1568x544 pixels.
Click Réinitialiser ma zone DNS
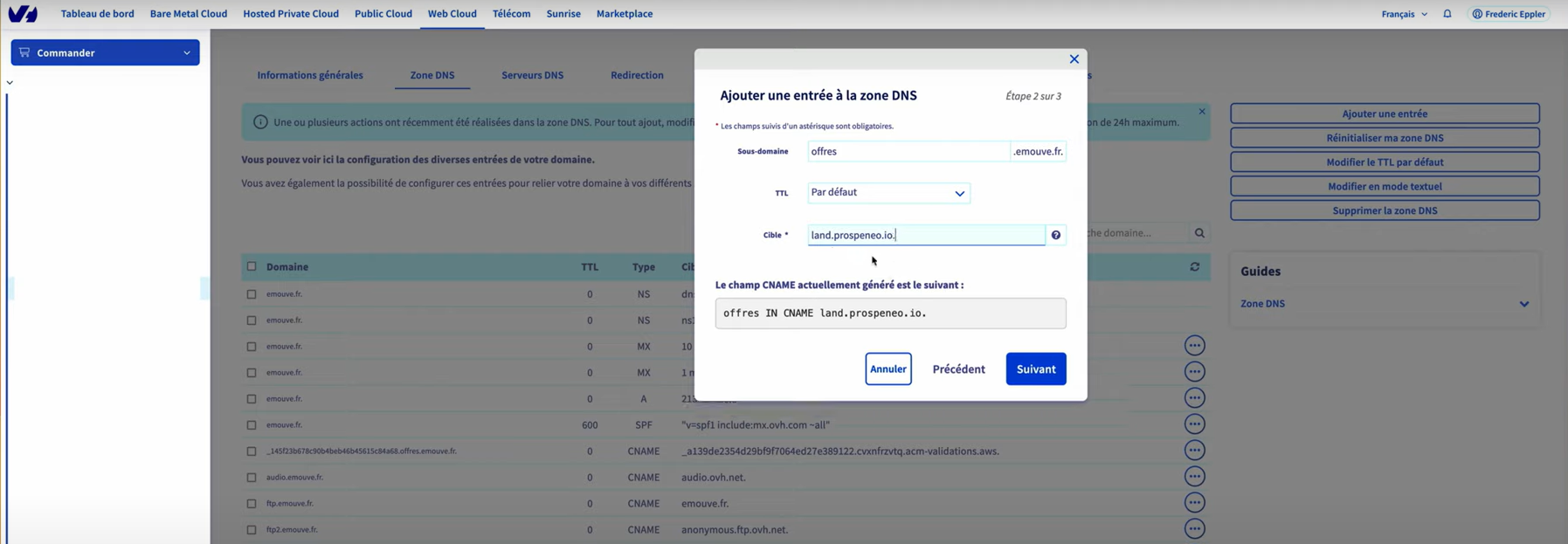tap(1385, 138)
